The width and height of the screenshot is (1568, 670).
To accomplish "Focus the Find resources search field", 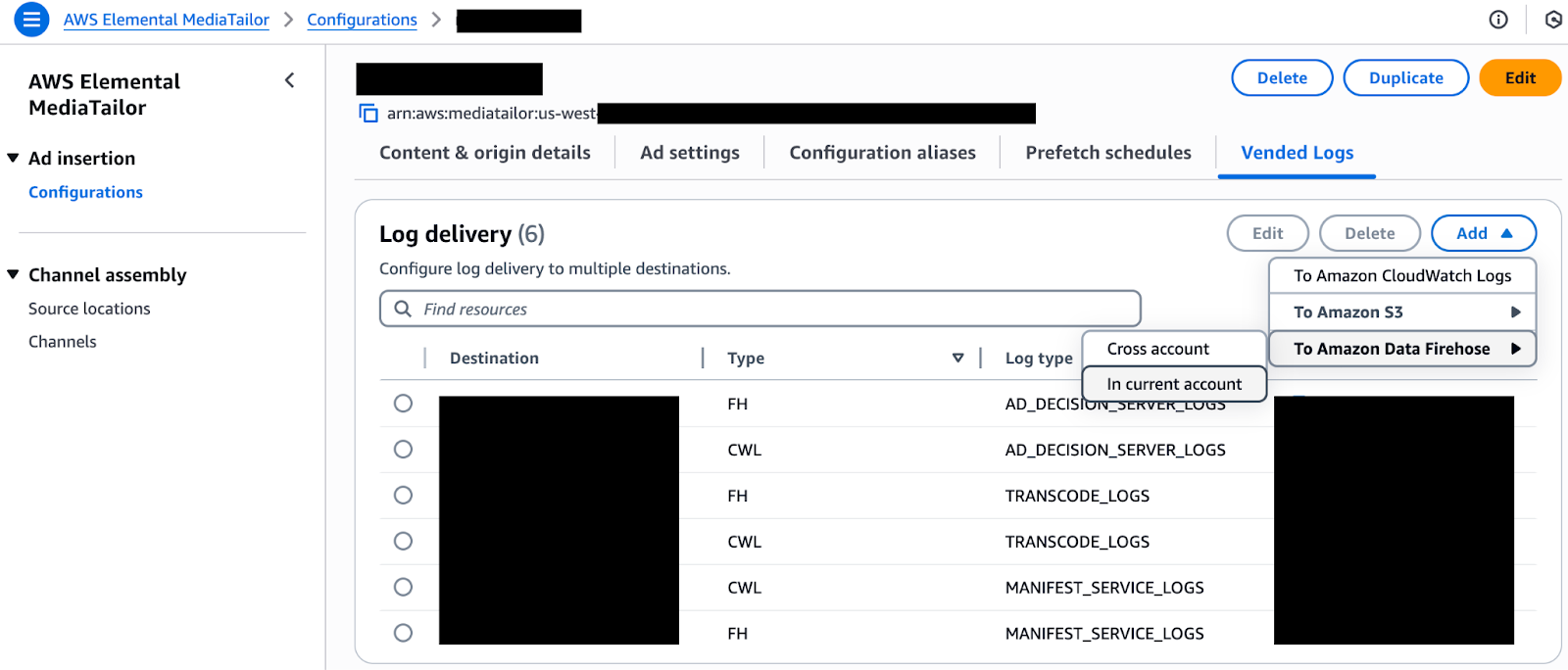I will (760, 309).
